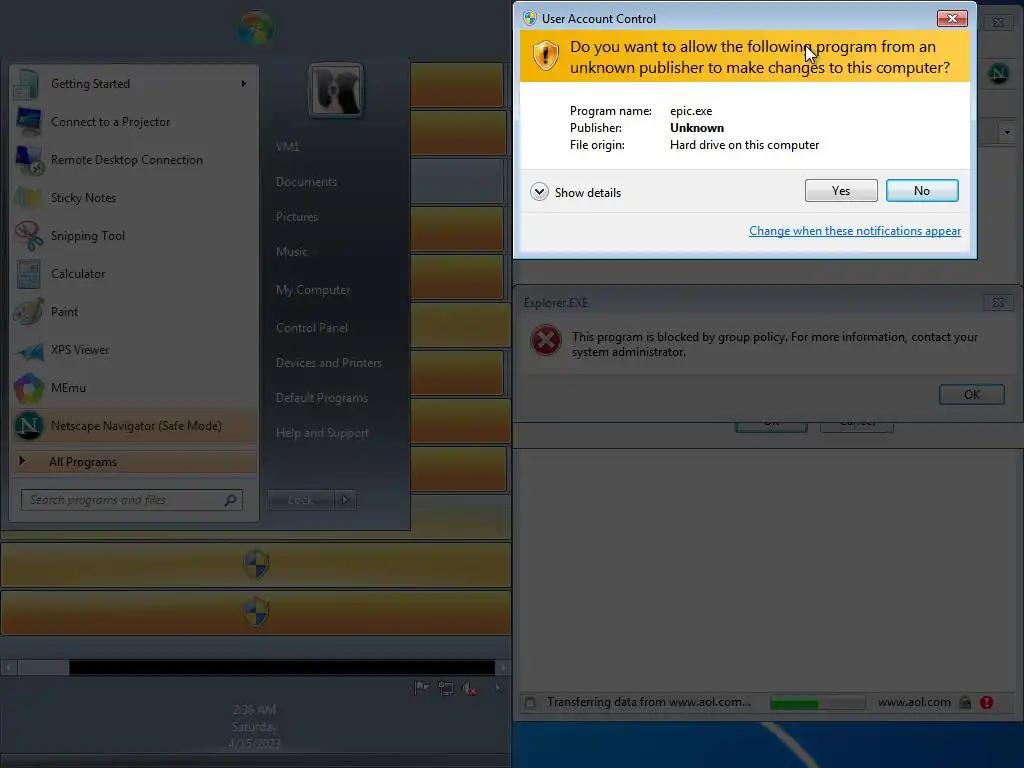Click scrollbar right arrow
Viewport: 1024px width, 768px height.
pyautogui.click(x=503, y=667)
